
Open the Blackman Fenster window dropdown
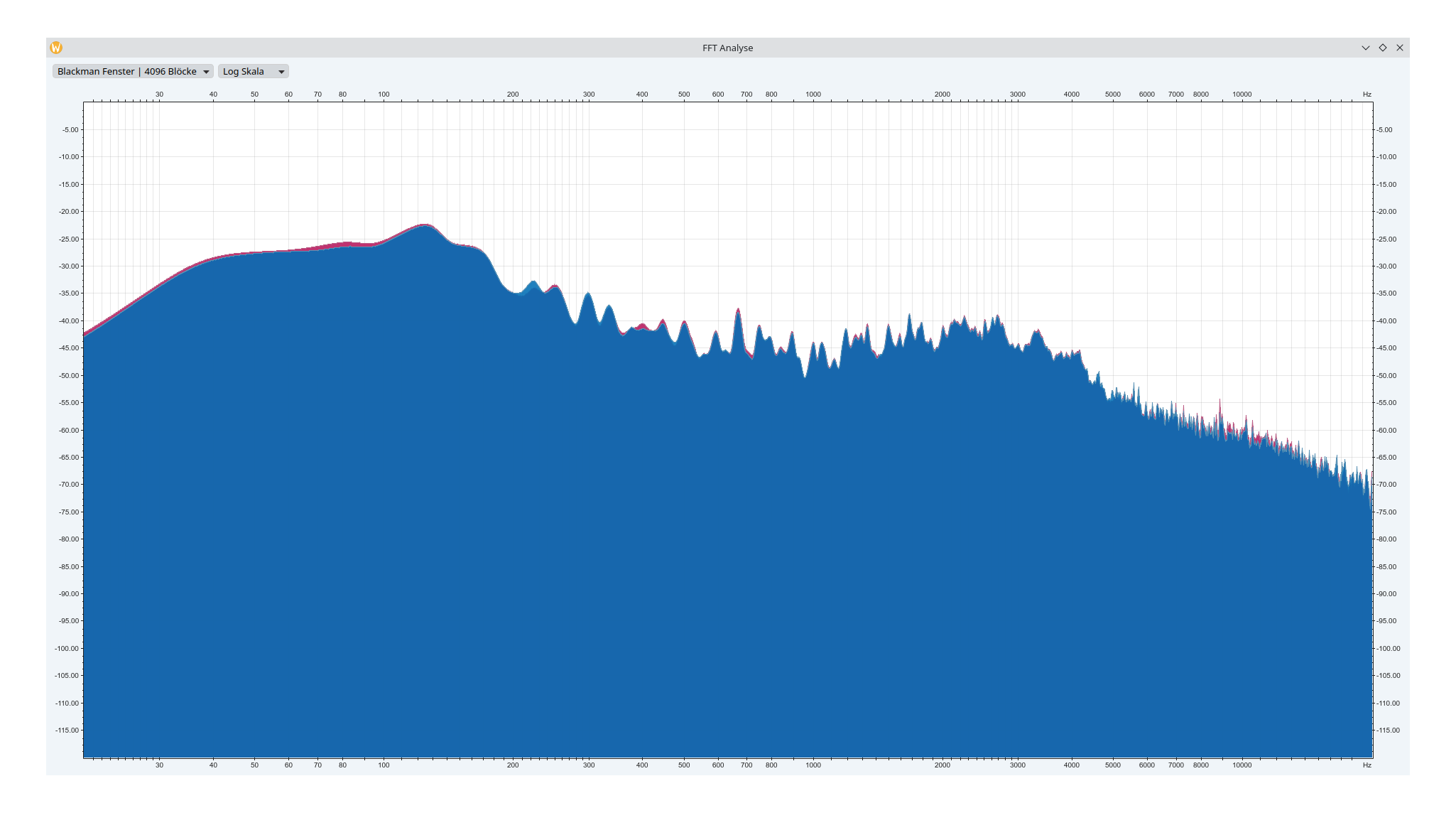point(133,71)
